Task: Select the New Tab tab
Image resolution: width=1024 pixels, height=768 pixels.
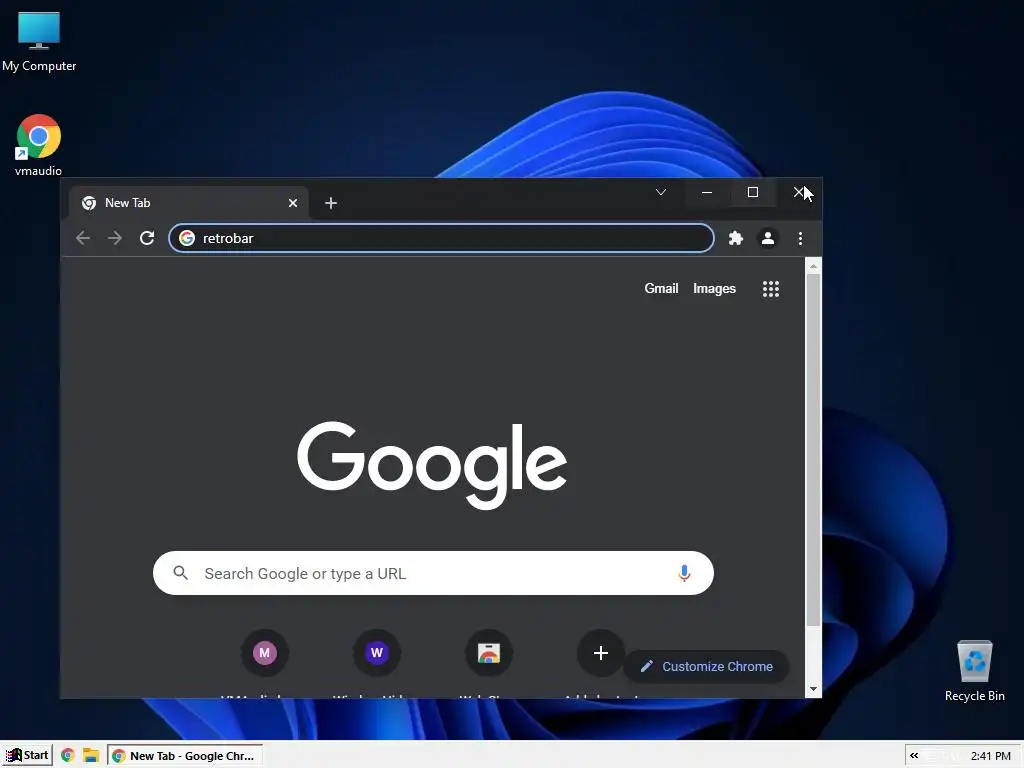Action: tap(189, 203)
